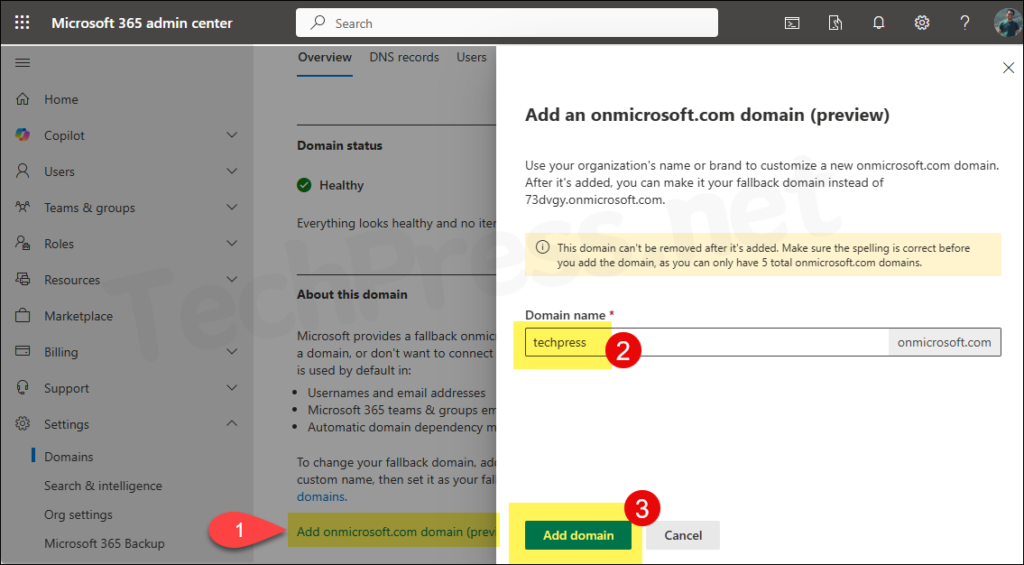1024x565 pixels.
Task: Switch to the Overview tab
Action: [325, 57]
